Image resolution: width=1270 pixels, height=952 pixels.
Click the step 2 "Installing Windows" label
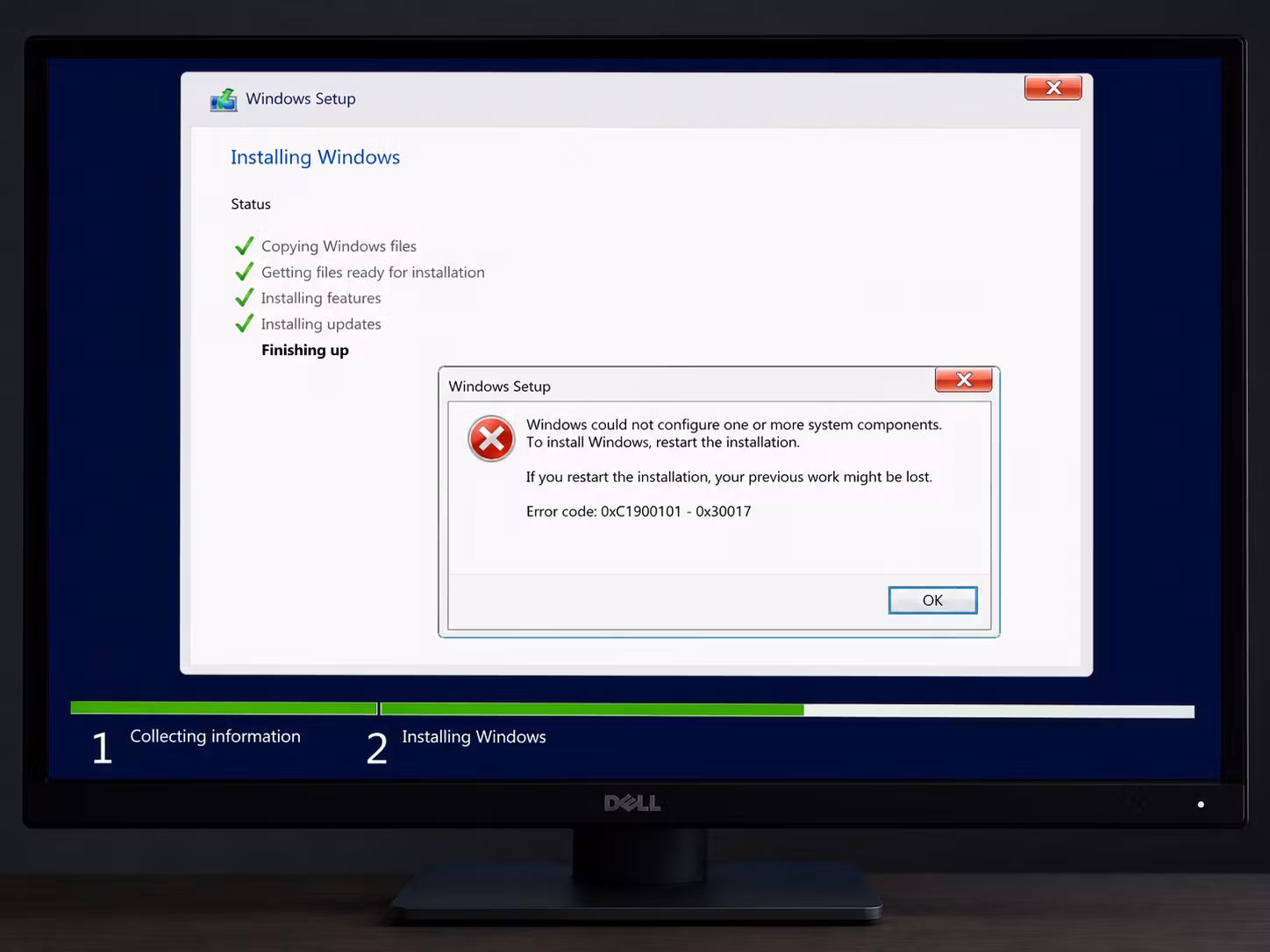point(474,737)
